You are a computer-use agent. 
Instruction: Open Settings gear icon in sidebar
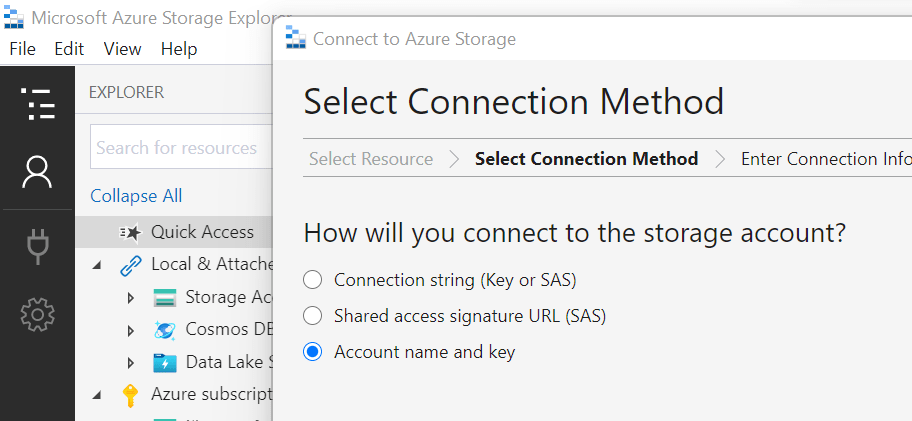[x=37, y=315]
